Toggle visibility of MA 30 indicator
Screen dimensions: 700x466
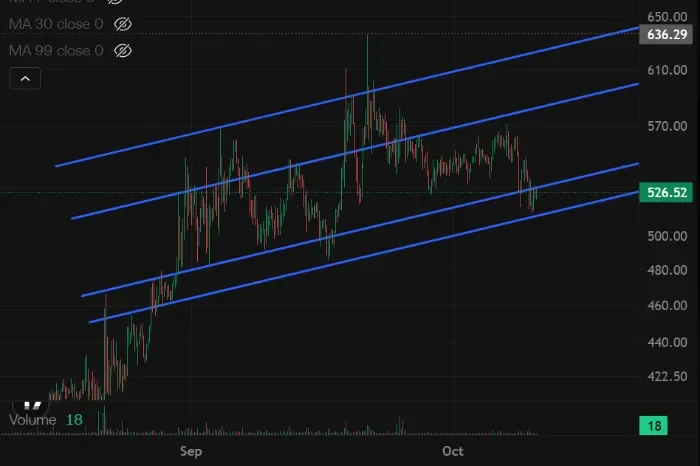pyautogui.click(x=123, y=24)
